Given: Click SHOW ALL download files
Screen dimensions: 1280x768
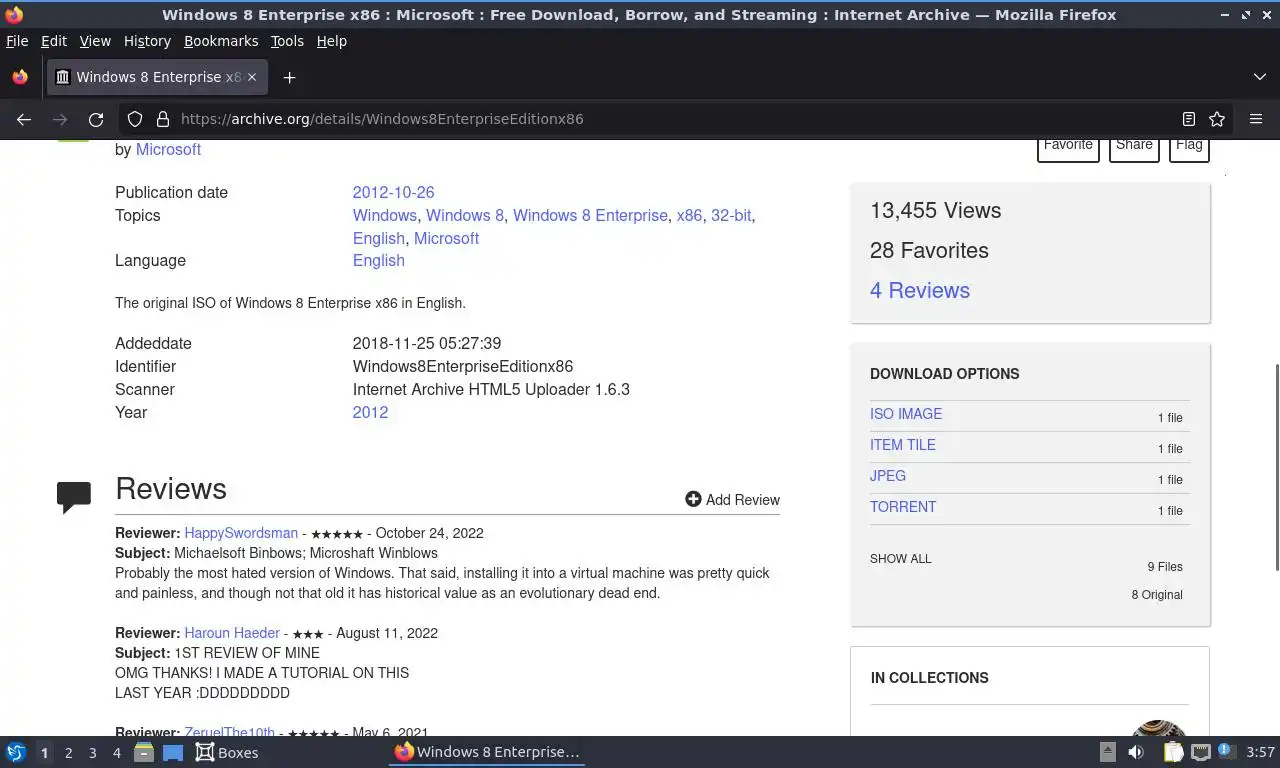Looking at the screenshot, I should click(x=900, y=559).
